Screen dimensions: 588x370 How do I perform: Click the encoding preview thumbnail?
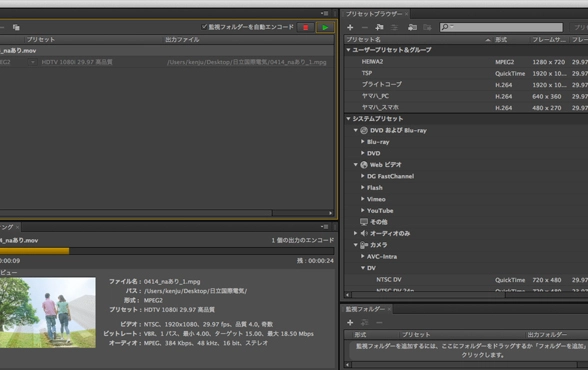pyautogui.click(x=48, y=313)
